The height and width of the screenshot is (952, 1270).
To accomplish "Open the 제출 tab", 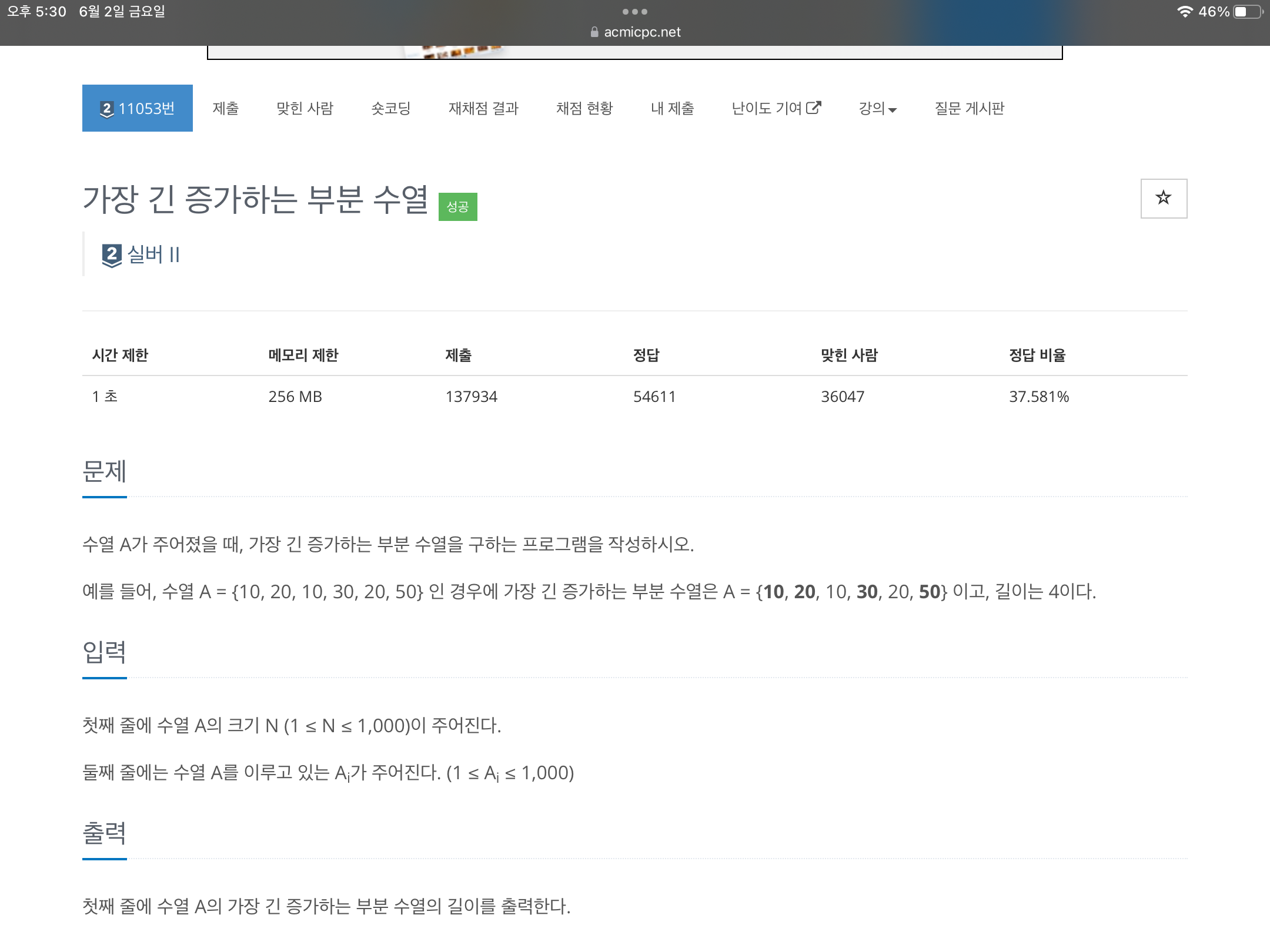I will click(225, 109).
